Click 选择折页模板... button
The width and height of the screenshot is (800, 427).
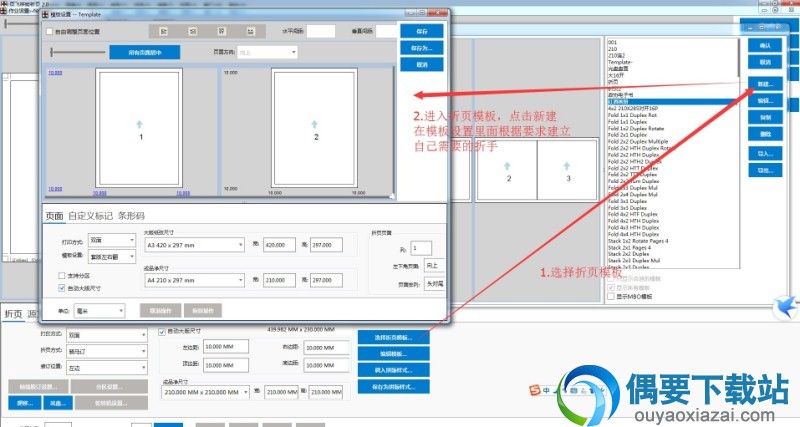pos(393,337)
